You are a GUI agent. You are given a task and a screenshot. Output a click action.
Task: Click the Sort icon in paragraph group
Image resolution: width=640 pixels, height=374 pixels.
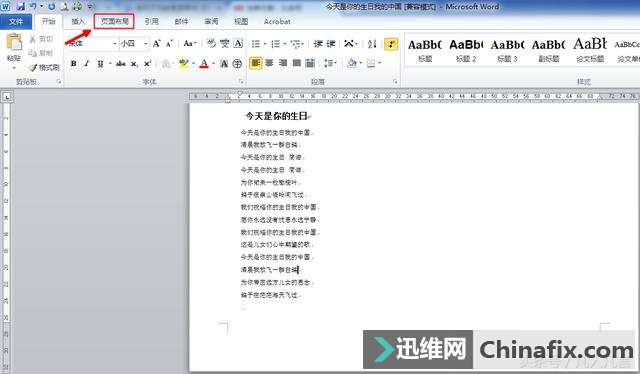(372, 44)
